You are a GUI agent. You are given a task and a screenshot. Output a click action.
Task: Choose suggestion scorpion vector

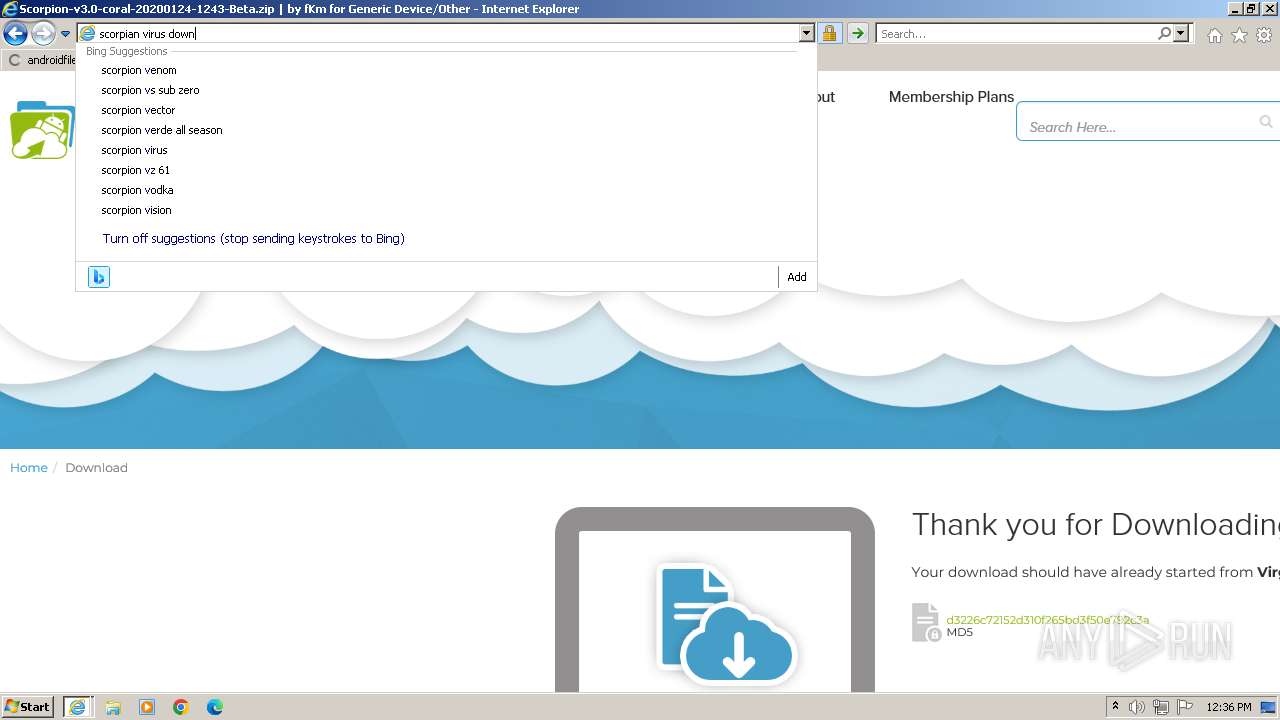pos(138,110)
